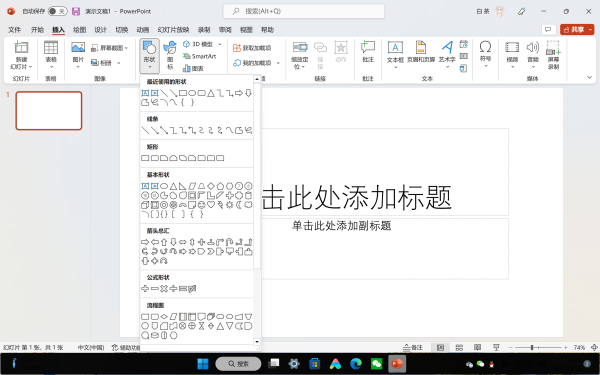This screenshot has height=375, width=600.
Task: Pick the not-equal sign in Equation Shapes
Action: click(x=192, y=289)
